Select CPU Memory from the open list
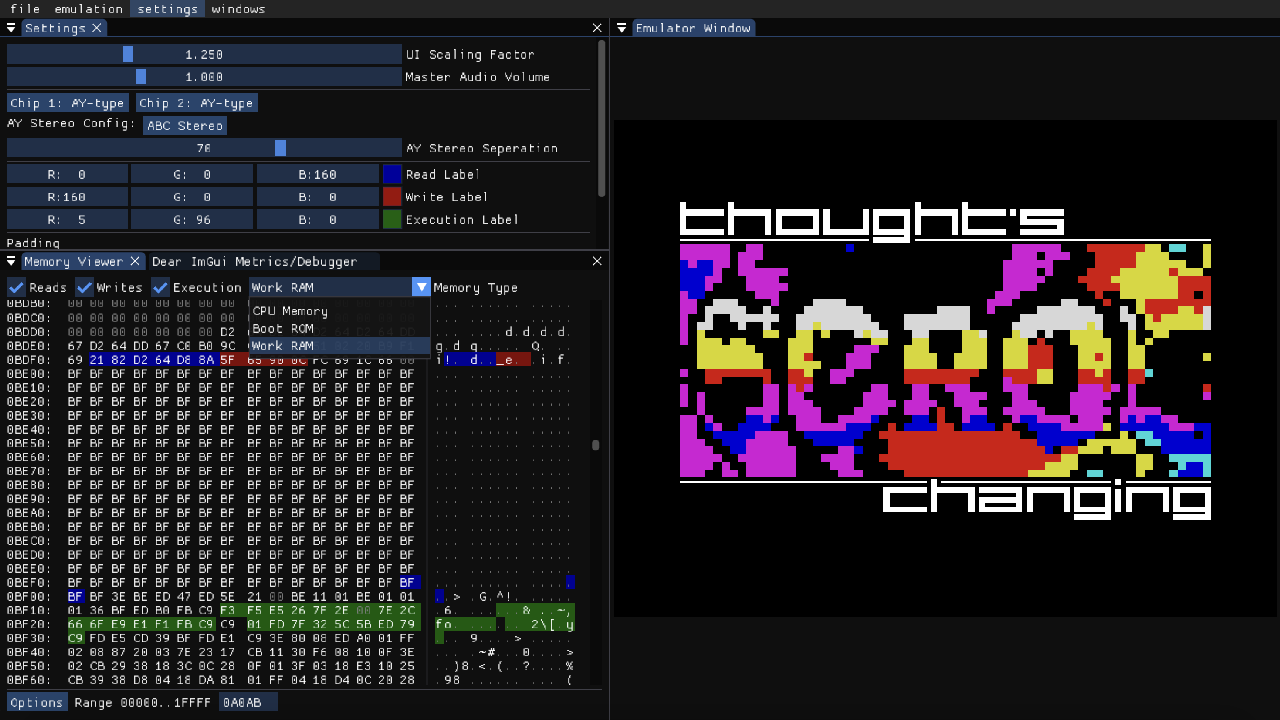Screen dimensions: 1280x720 [x=290, y=310]
